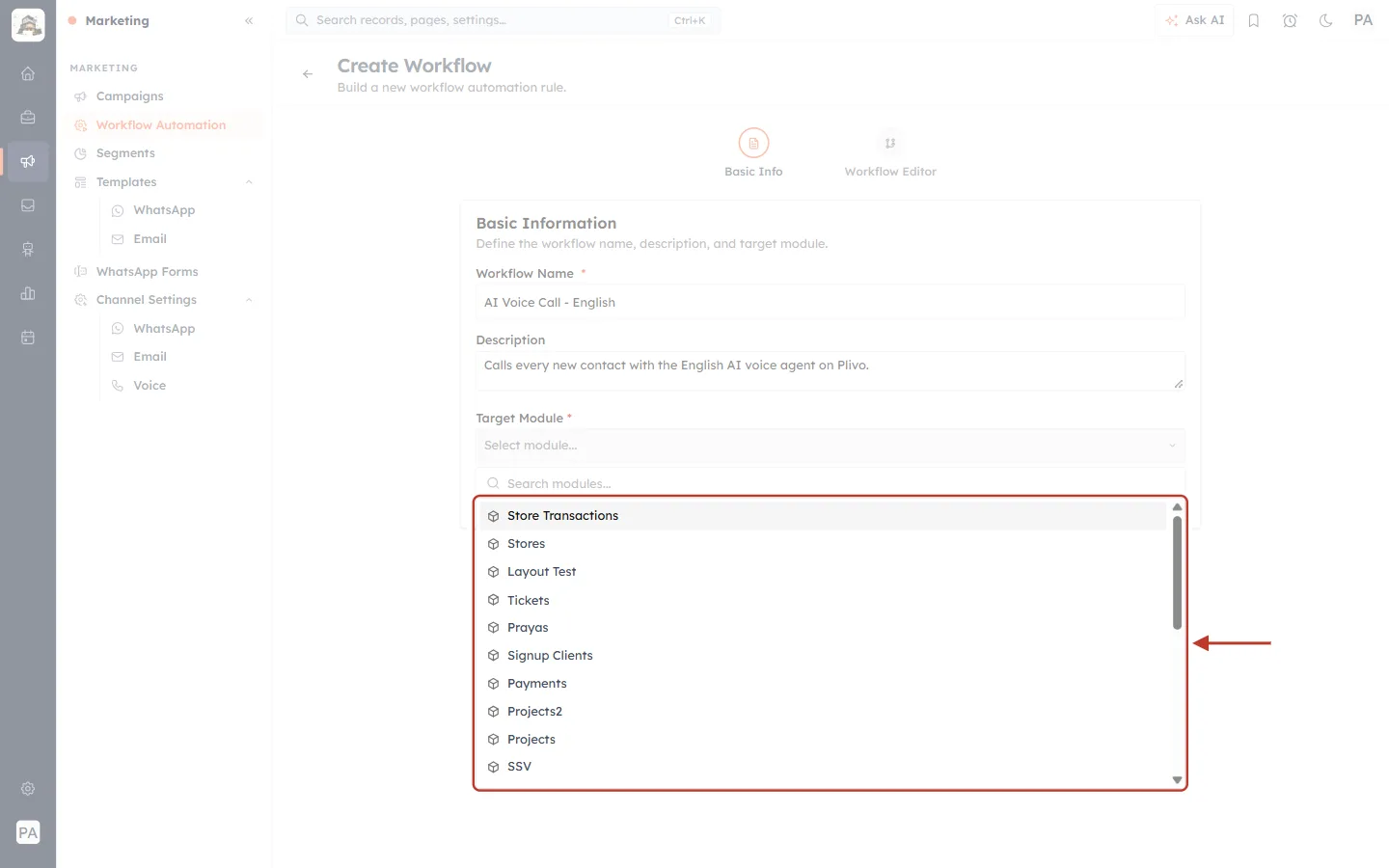Open the home icon in the left rail
This screenshot has width=1389, height=868.
coord(28,73)
